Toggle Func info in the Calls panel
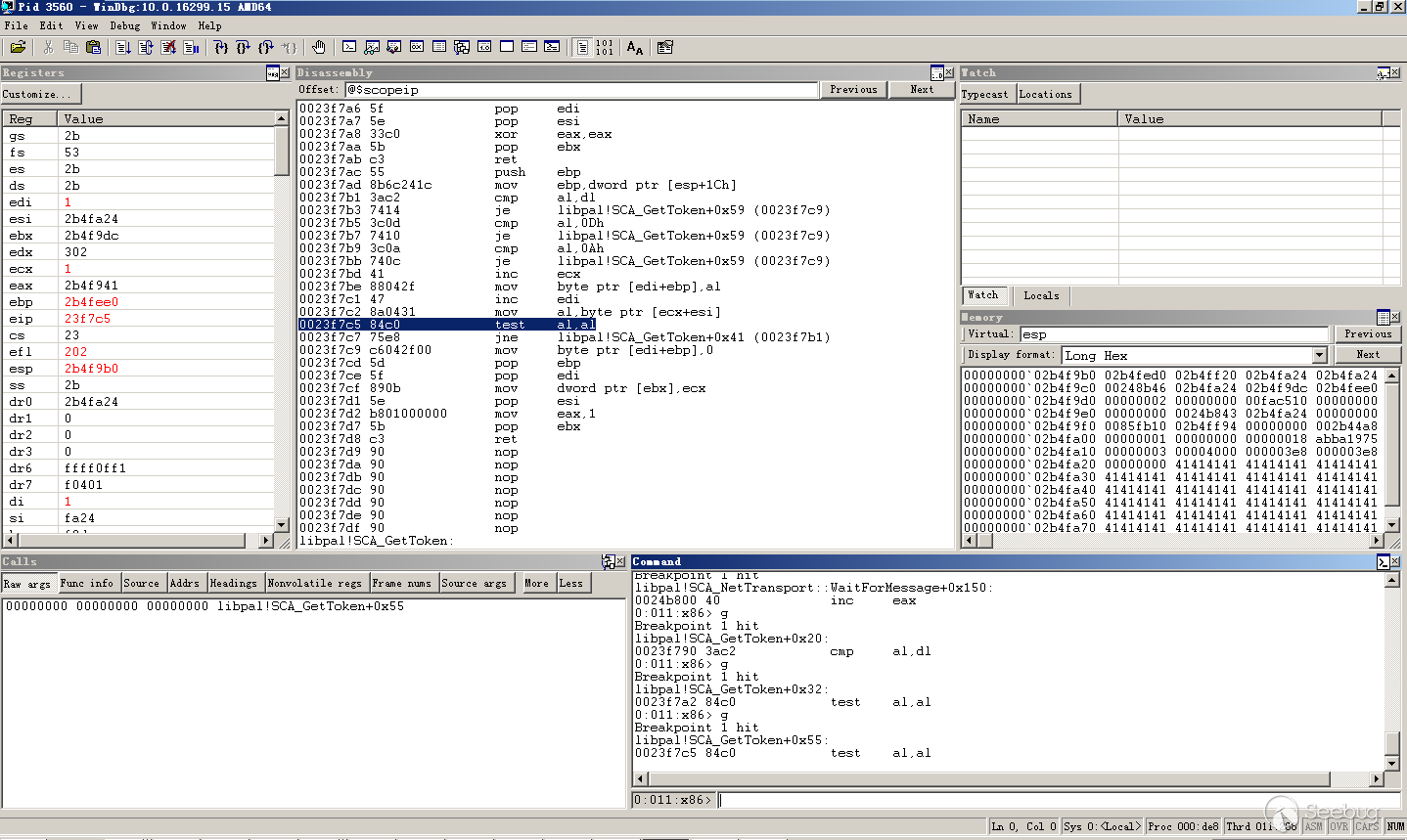Viewport: 1407px width, 840px height. (x=88, y=584)
